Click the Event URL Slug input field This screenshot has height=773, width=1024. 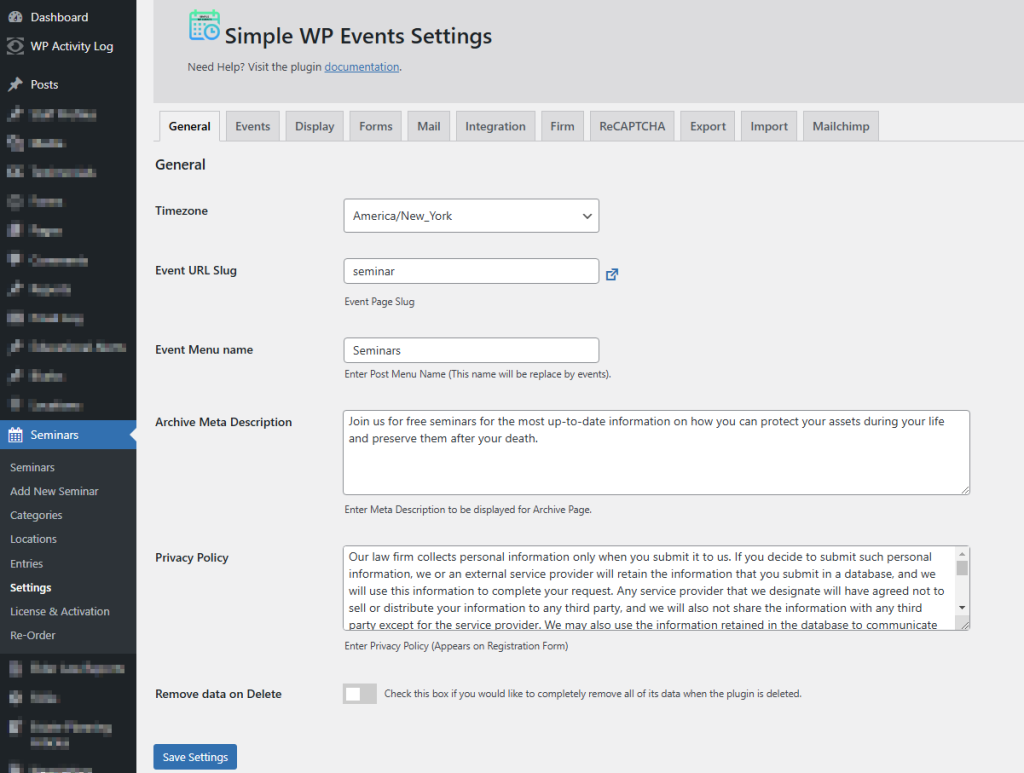point(471,271)
